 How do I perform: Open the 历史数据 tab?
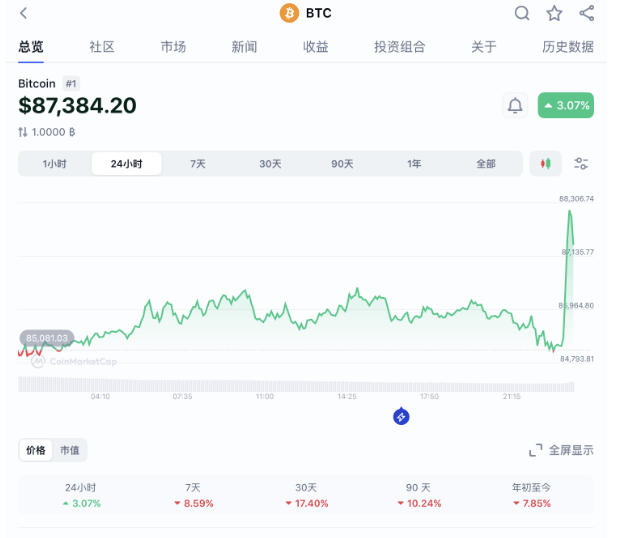(568, 47)
